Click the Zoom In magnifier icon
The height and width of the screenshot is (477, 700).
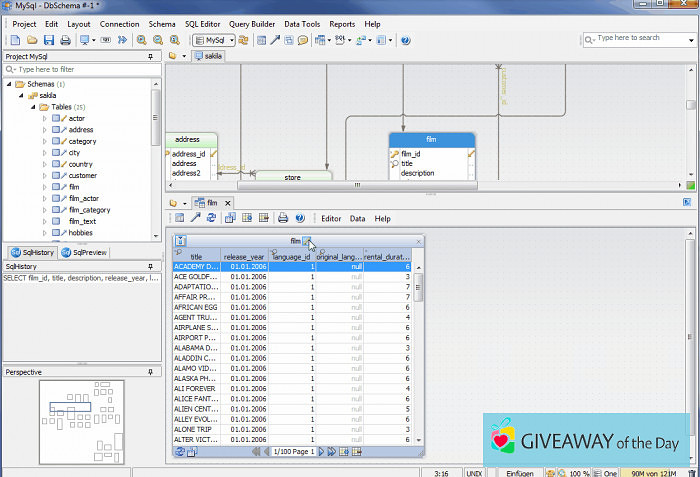(142, 41)
